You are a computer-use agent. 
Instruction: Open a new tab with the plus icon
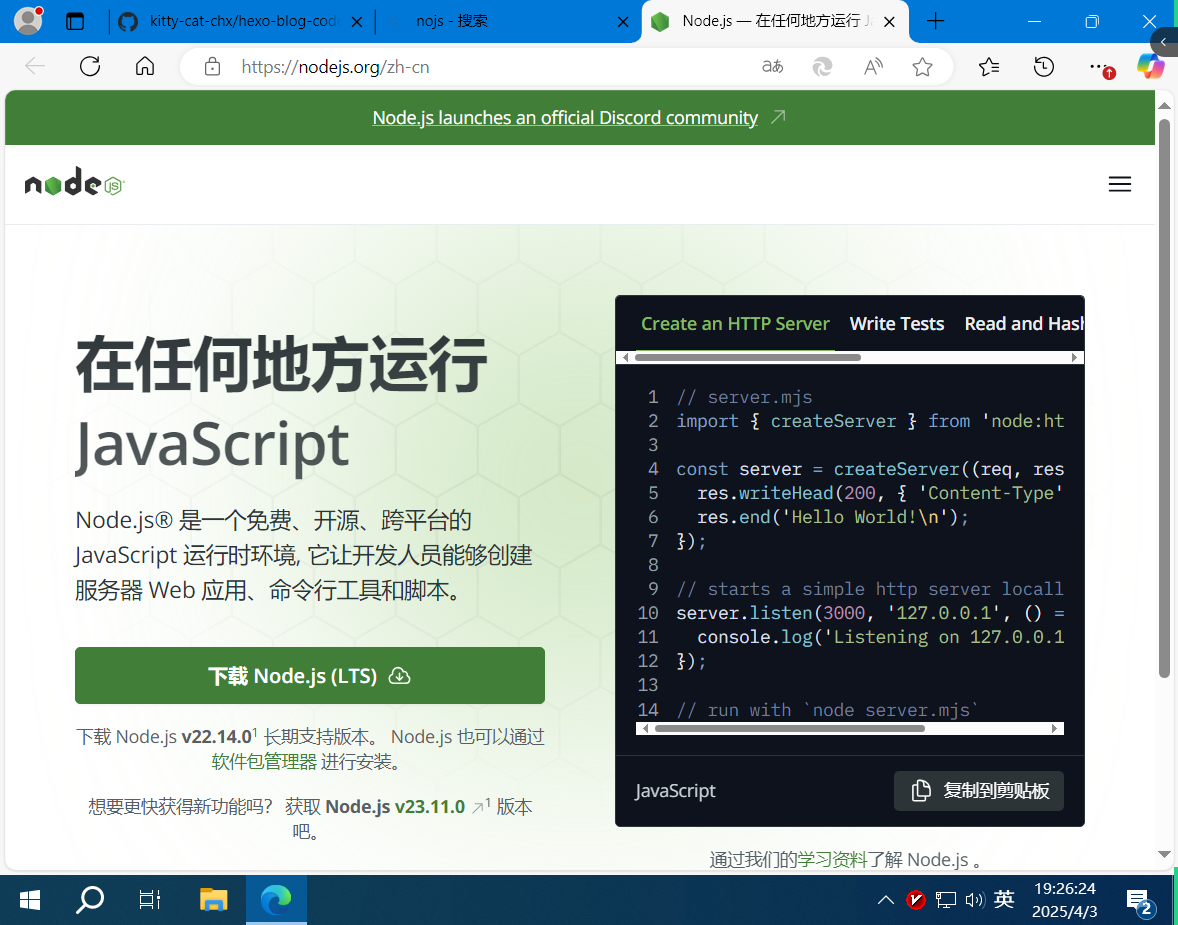(935, 21)
